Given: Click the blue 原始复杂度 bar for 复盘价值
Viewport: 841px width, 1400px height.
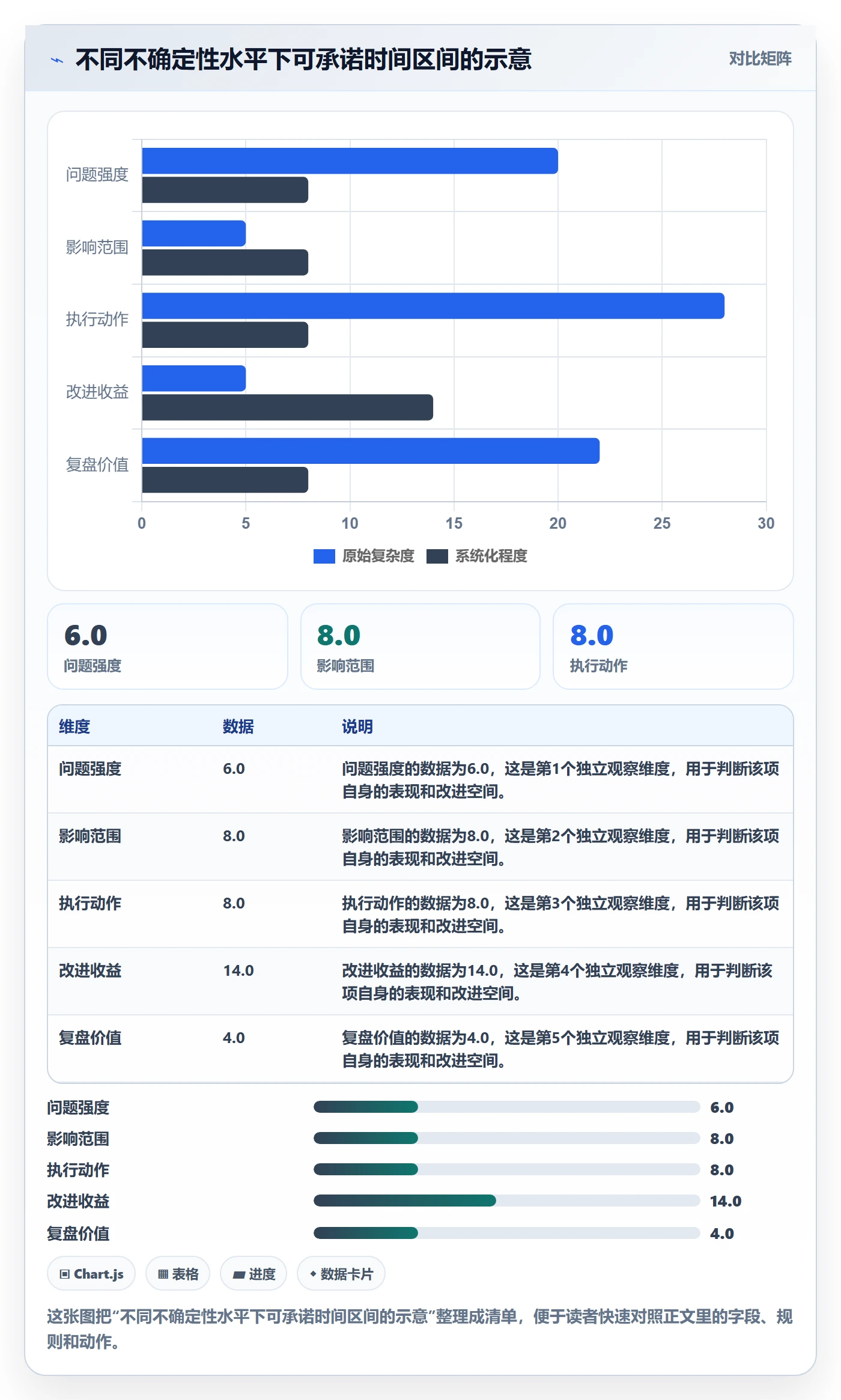Looking at the screenshot, I should tap(371, 451).
